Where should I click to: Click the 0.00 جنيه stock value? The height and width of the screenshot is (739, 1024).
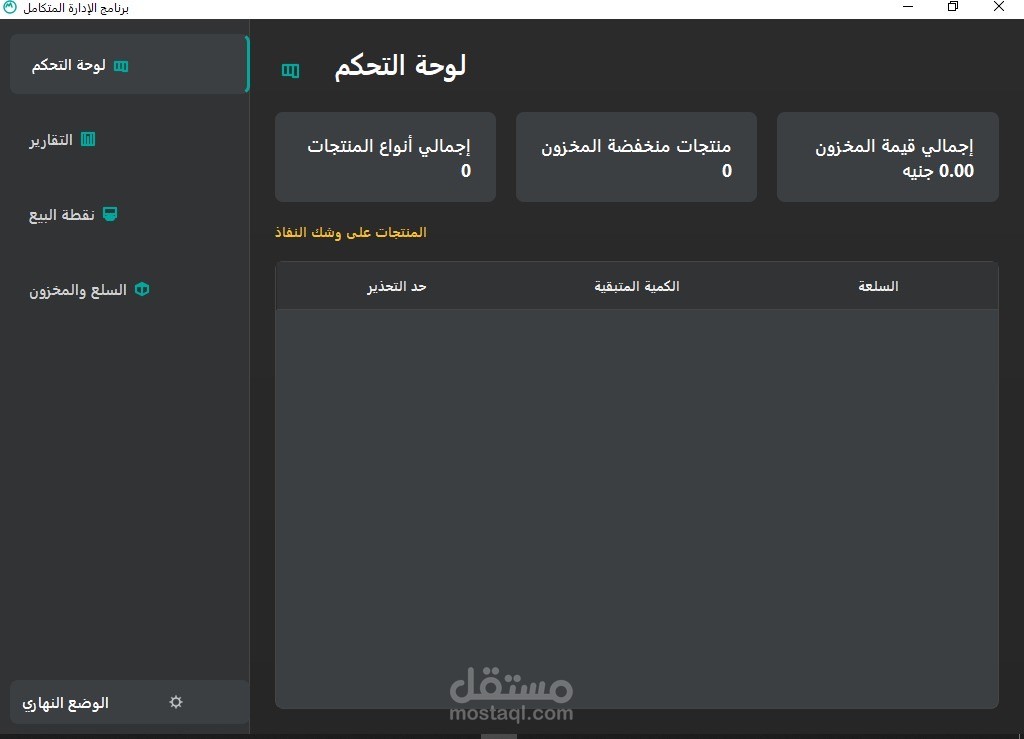(x=938, y=171)
